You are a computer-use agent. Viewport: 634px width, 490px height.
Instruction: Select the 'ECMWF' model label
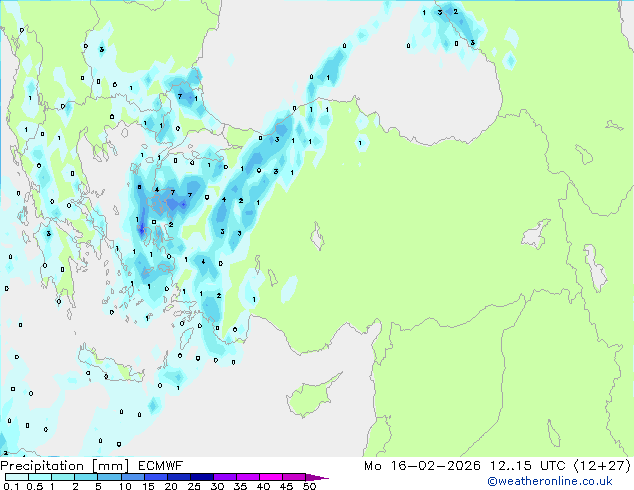[x=160, y=466]
